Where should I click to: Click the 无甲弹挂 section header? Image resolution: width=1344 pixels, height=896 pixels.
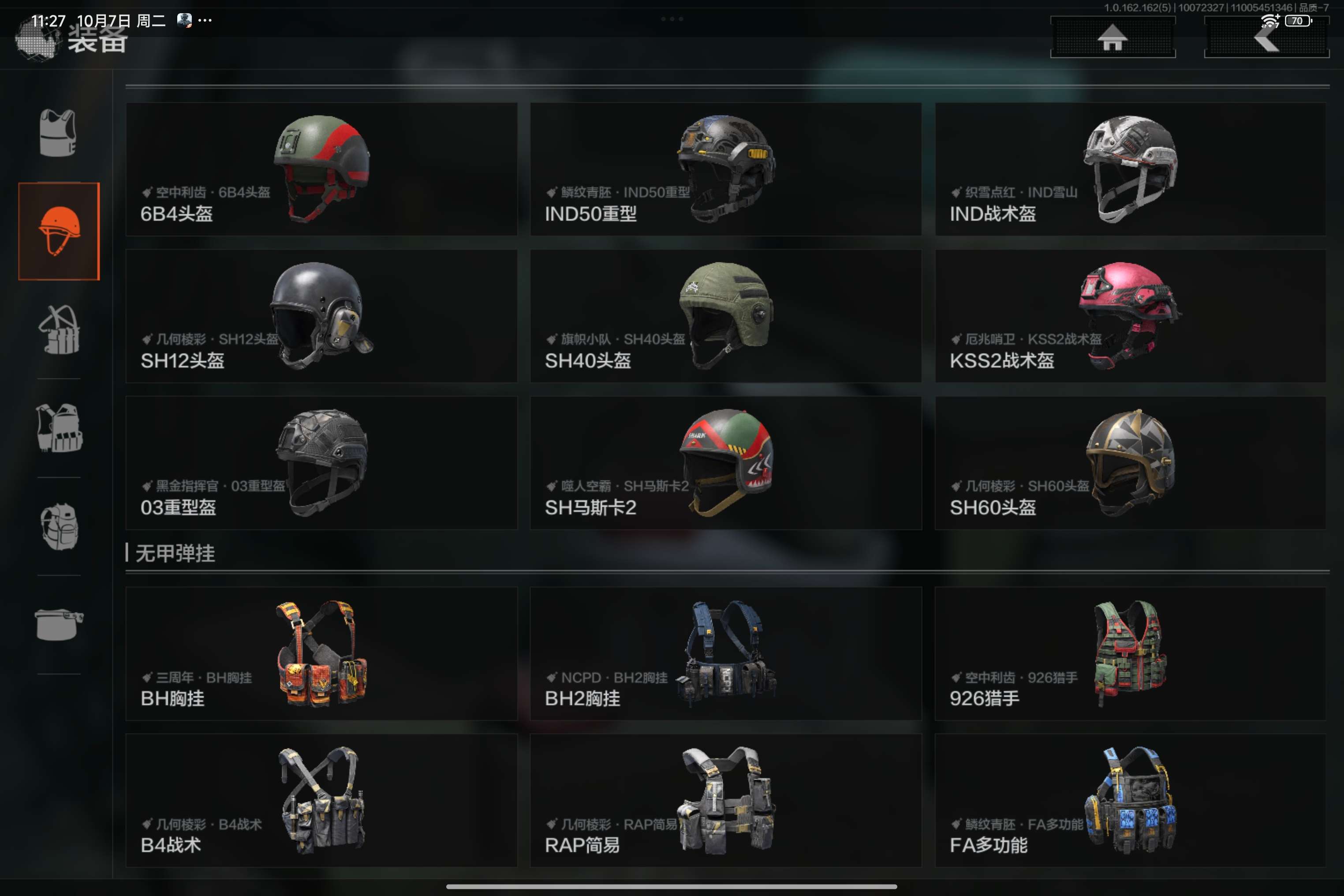(175, 553)
